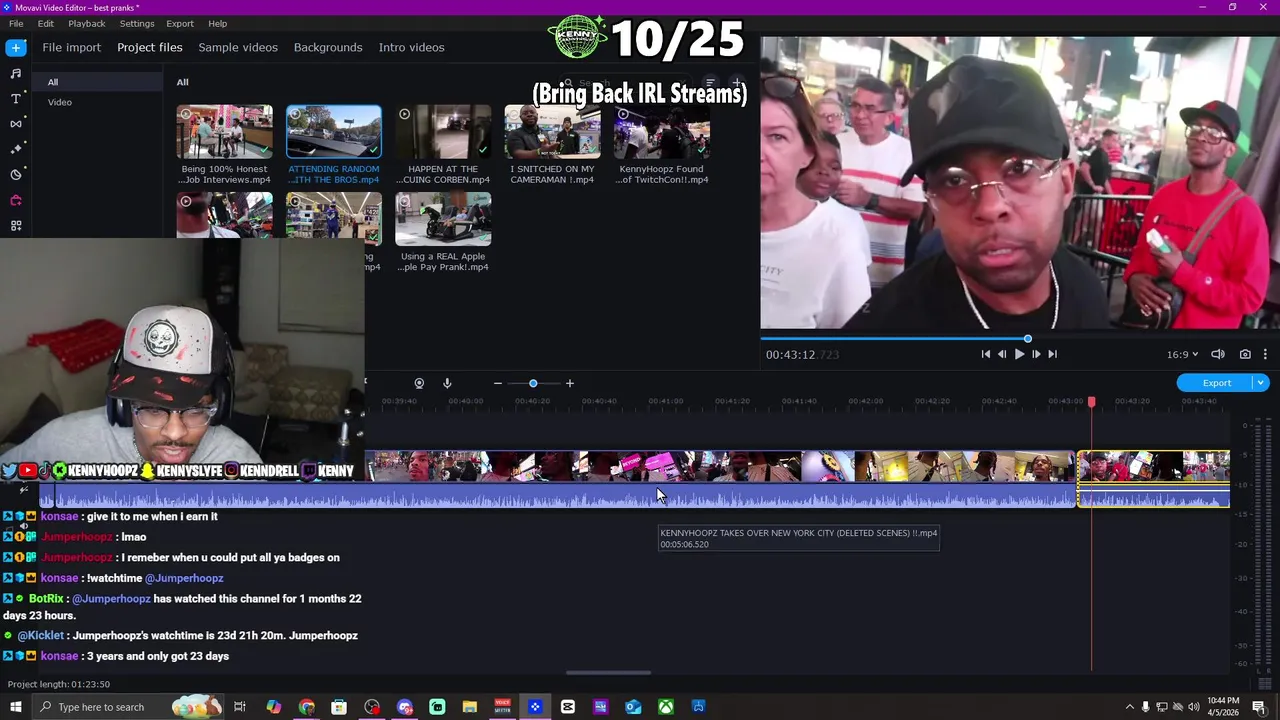Click the Project length 01:23:50 status text
This screenshot has height=720, width=1280.
coord(59,684)
